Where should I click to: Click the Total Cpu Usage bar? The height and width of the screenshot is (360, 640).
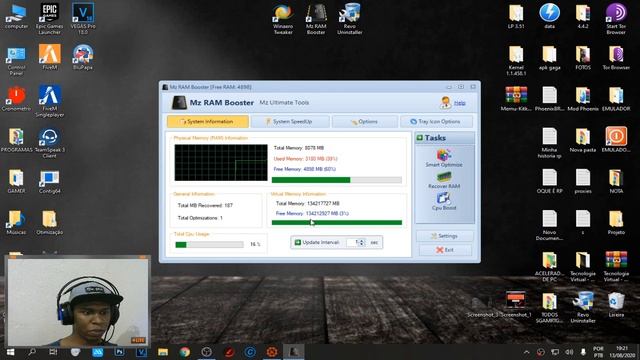[x=209, y=244]
